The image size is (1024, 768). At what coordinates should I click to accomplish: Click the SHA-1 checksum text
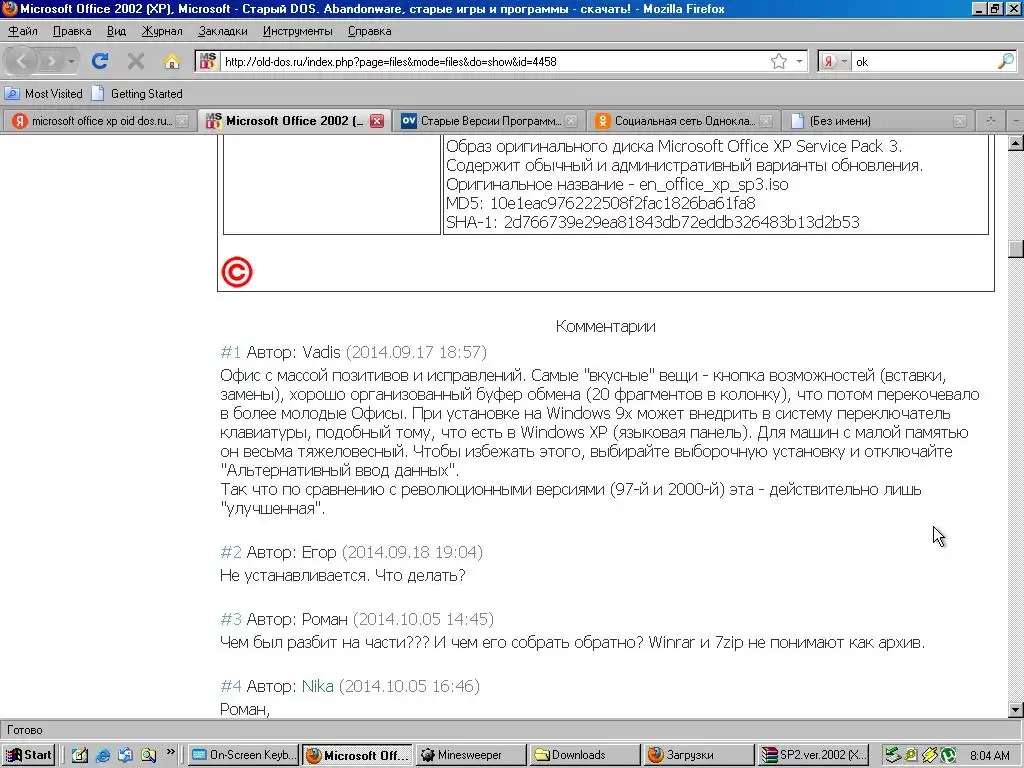coord(652,222)
